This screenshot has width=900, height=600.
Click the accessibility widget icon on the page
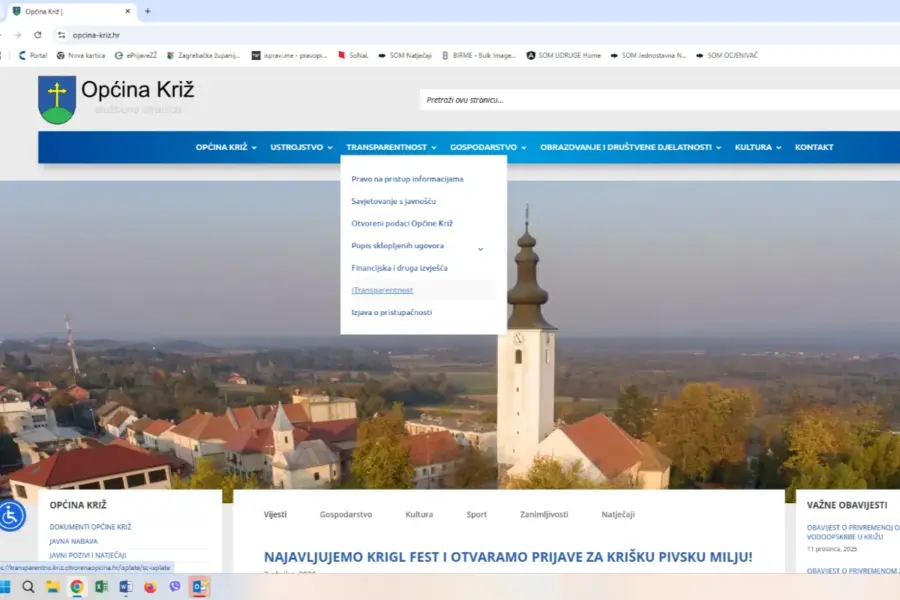point(10,516)
